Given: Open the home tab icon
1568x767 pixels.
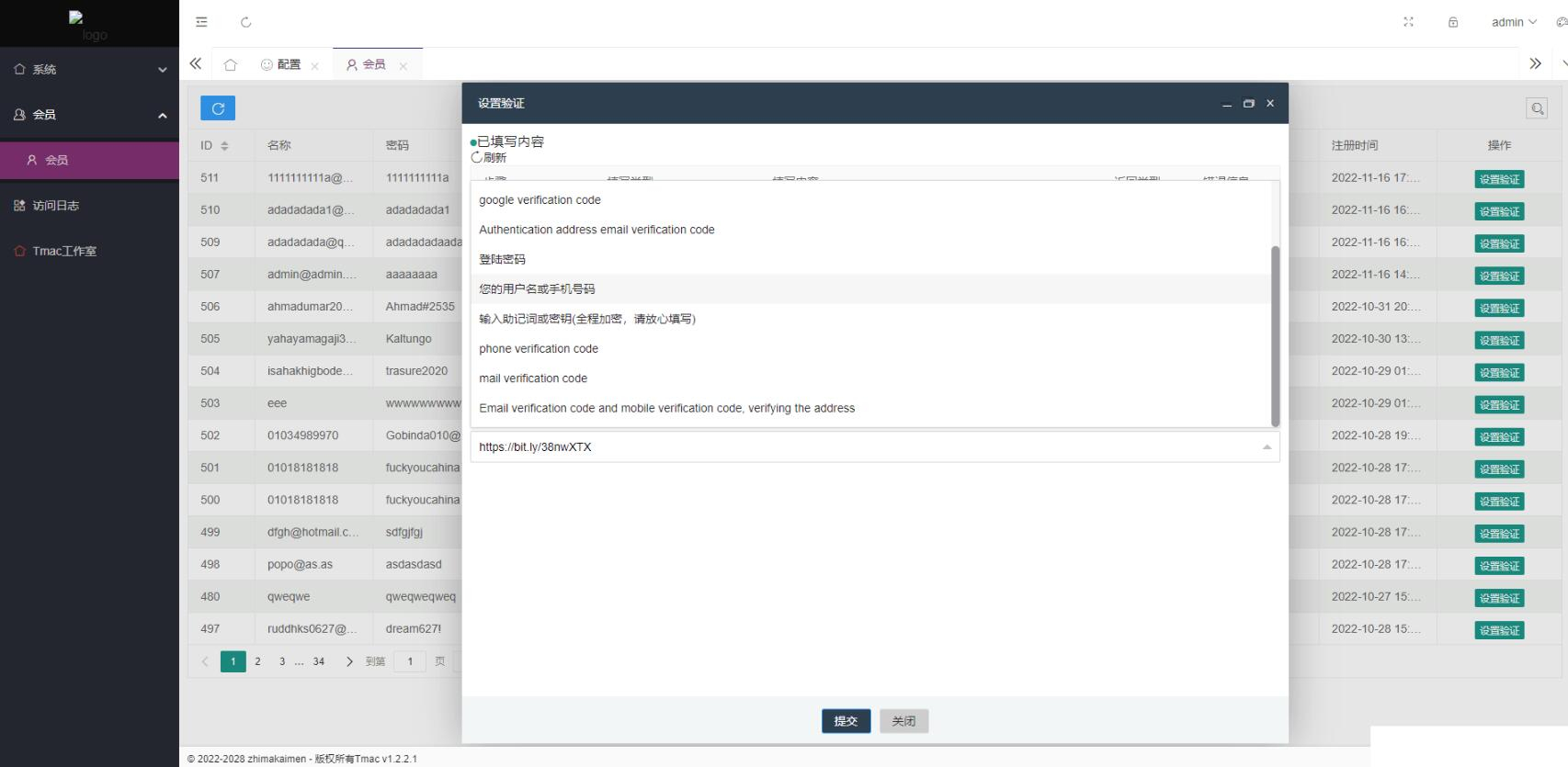Looking at the screenshot, I should tap(230, 64).
